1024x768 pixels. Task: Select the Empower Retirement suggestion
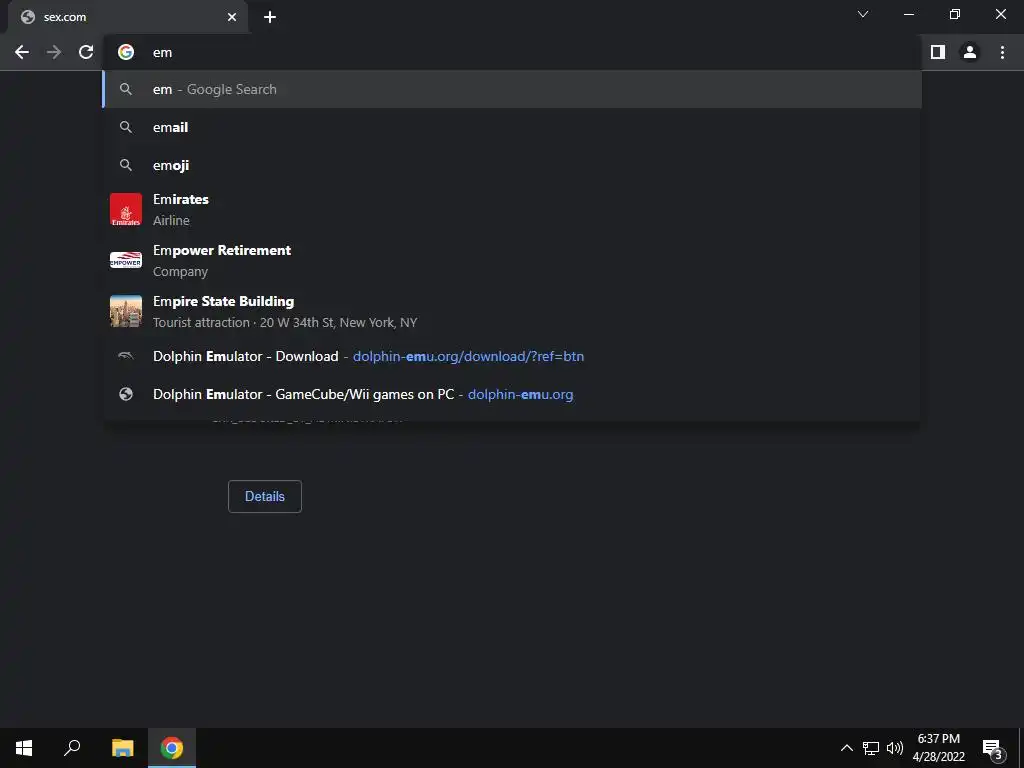pos(512,261)
